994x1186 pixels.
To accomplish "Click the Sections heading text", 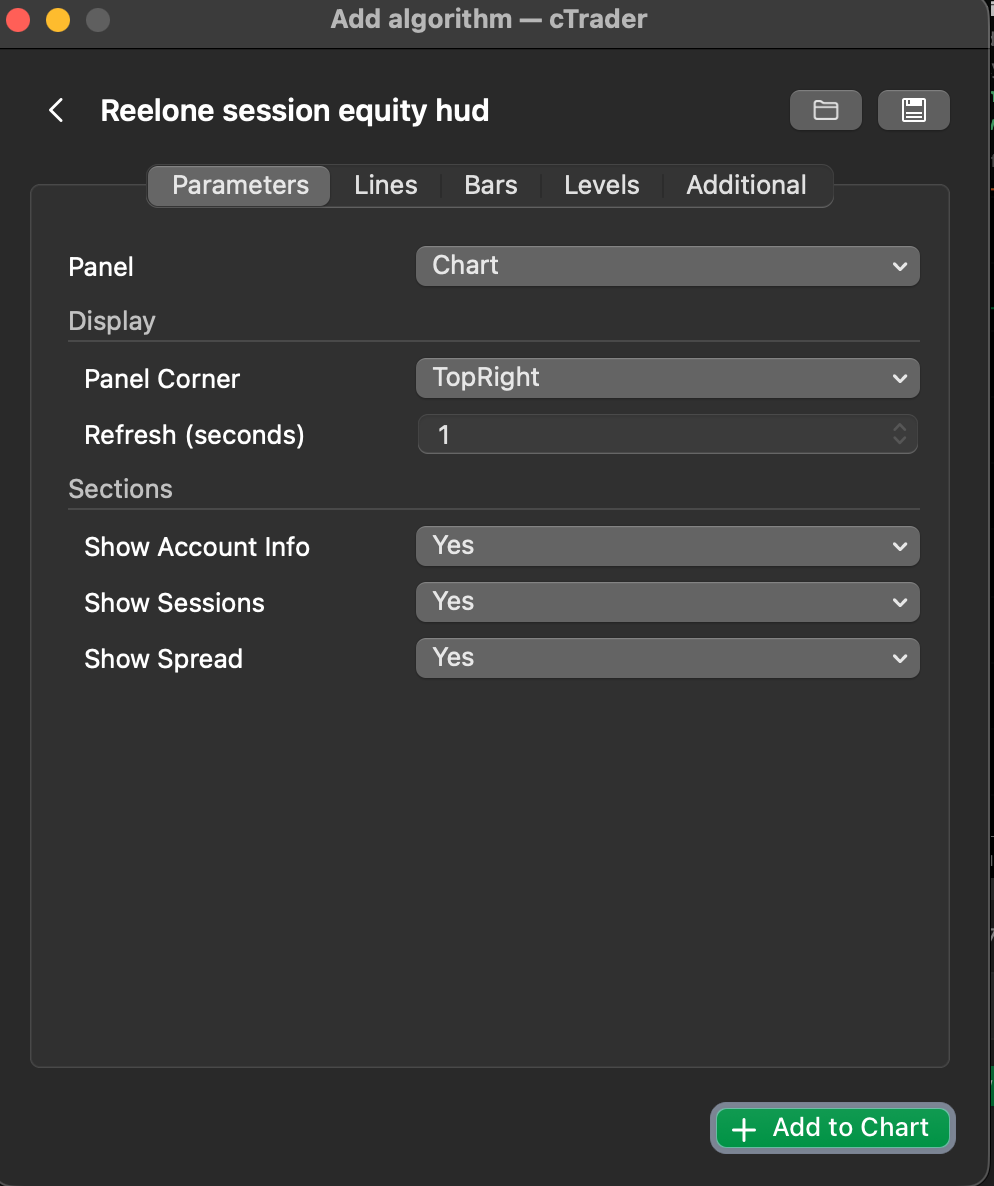I will (120, 489).
